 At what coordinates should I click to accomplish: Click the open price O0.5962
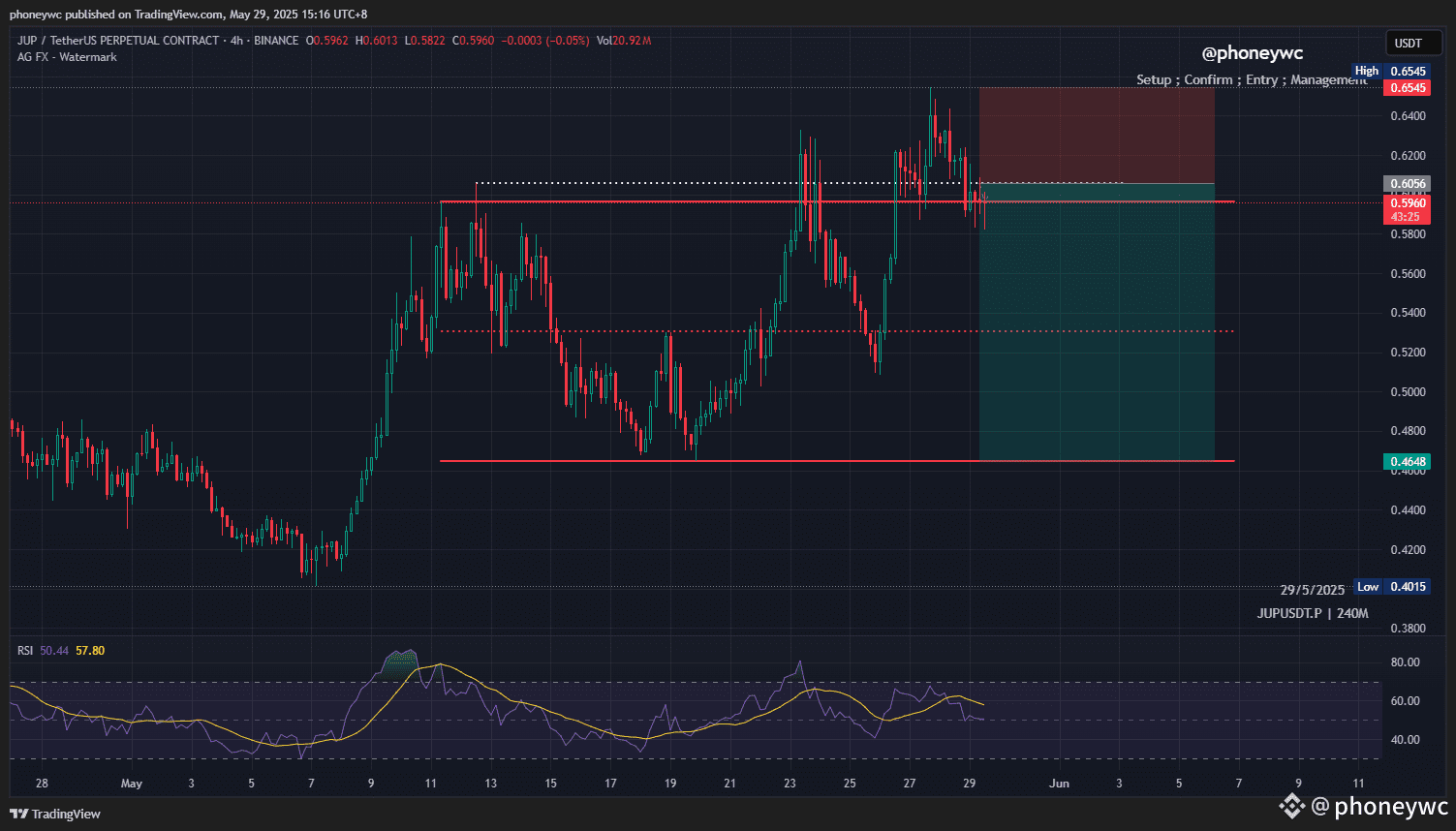click(x=326, y=41)
